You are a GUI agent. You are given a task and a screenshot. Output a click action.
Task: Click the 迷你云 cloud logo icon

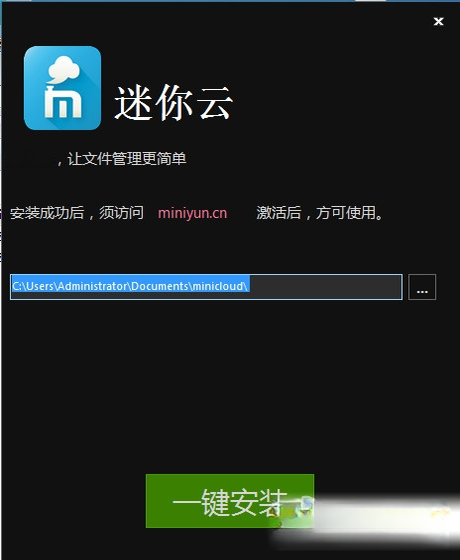[x=62, y=88]
